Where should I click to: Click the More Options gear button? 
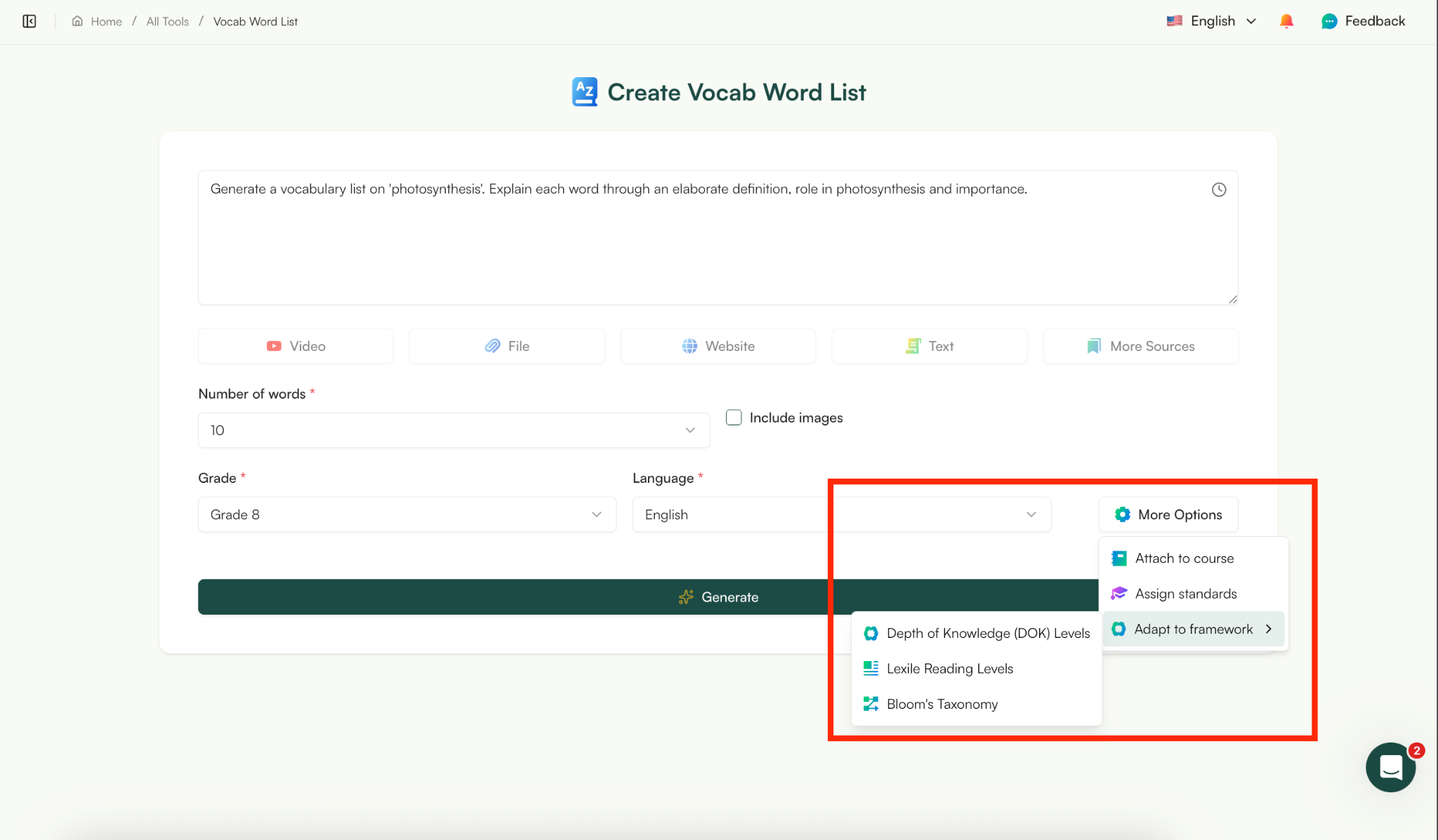click(x=1168, y=514)
